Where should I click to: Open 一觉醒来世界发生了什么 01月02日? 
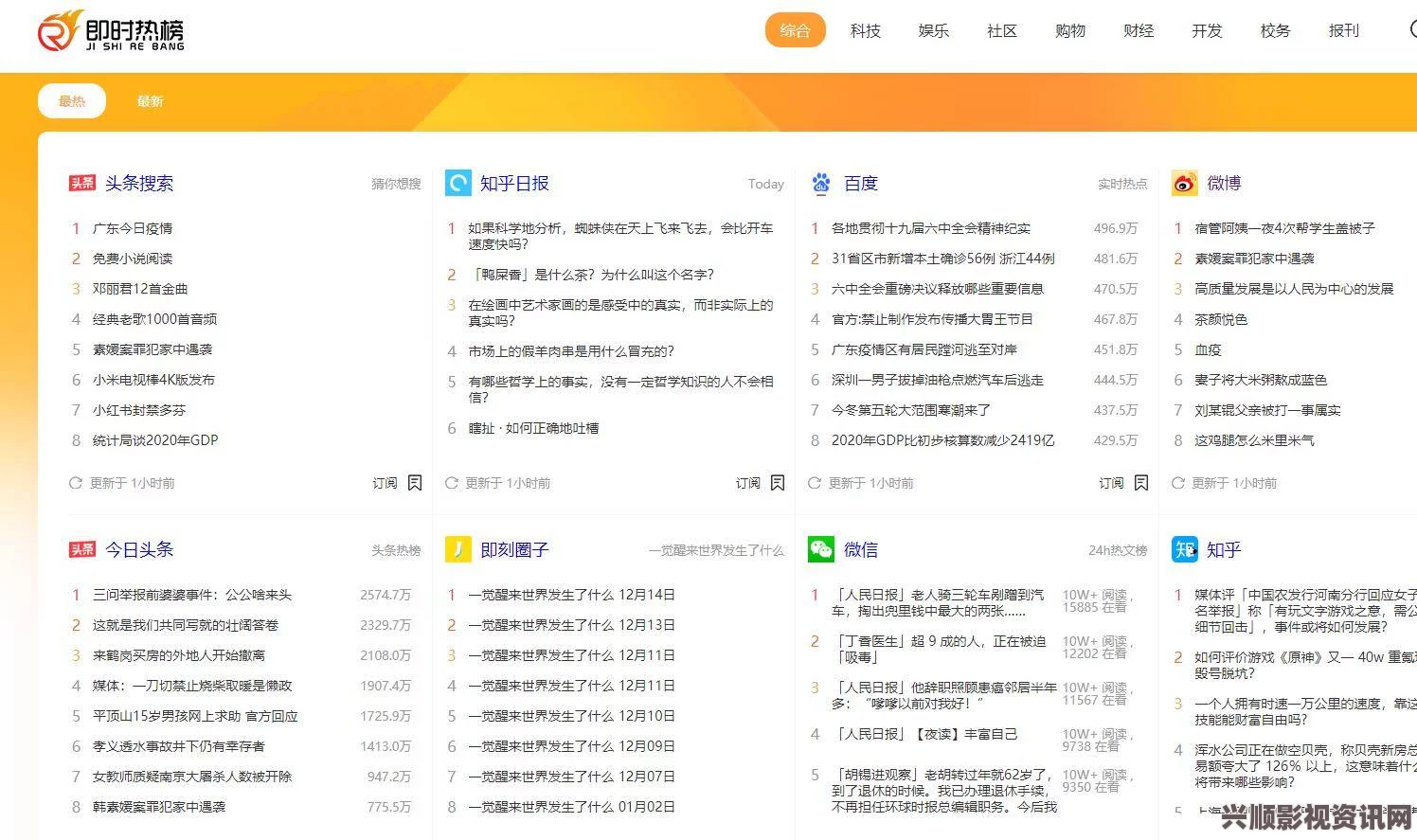pos(571,807)
